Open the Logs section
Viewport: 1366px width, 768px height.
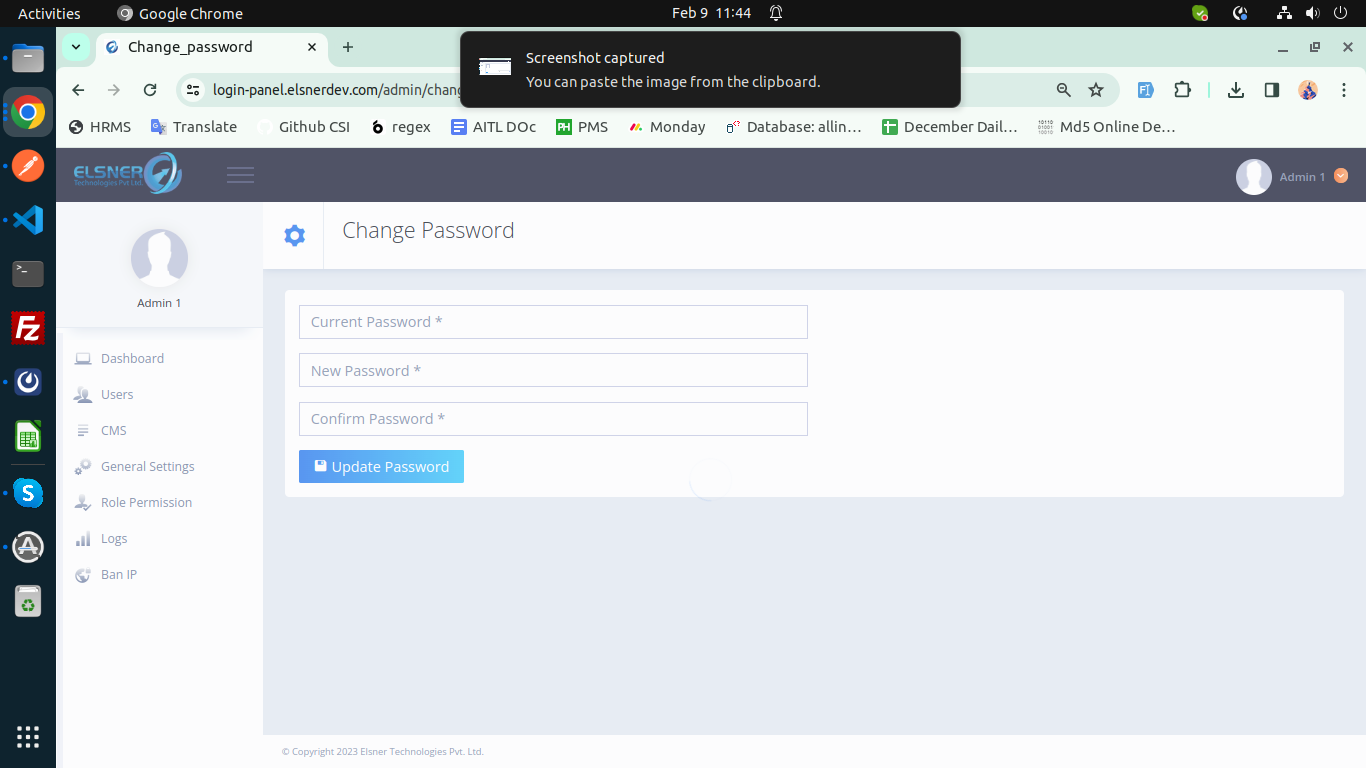click(x=113, y=538)
